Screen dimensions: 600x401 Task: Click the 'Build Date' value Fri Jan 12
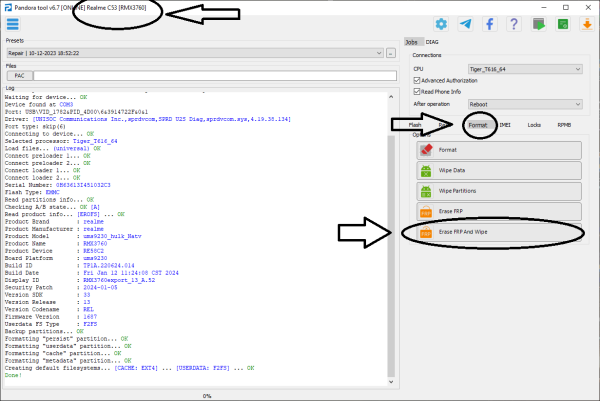[131, 273]
